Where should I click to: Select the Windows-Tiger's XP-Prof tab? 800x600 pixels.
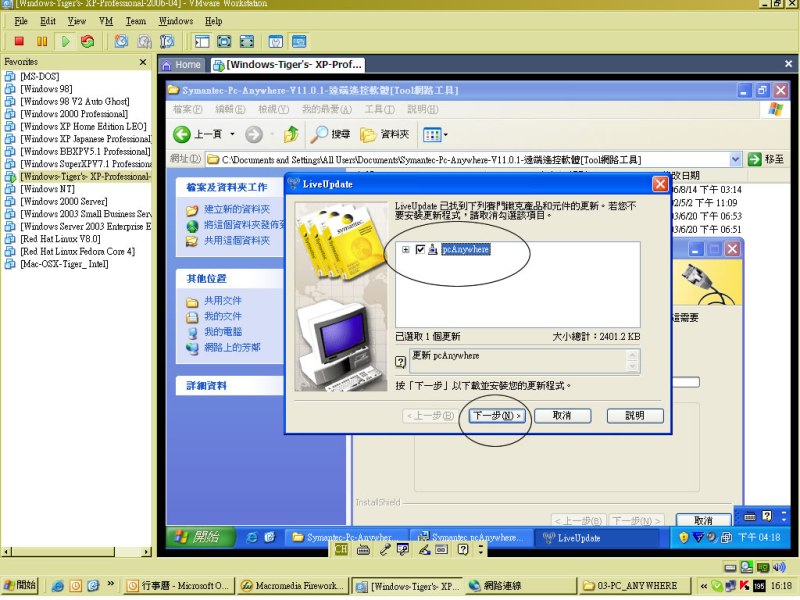point(287,65)
